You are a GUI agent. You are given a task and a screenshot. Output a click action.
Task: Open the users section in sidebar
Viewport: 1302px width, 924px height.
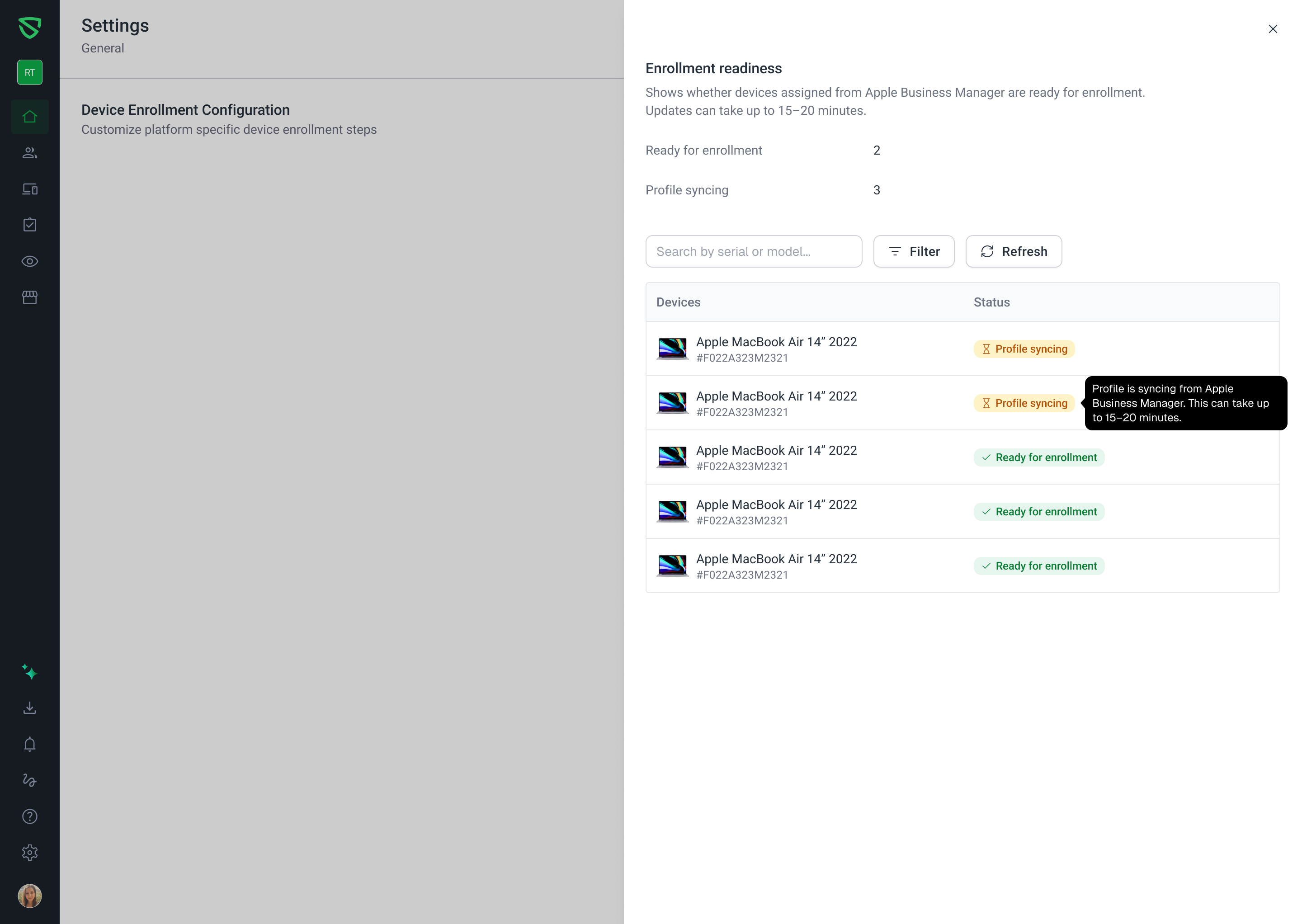[x=29, y=152]
